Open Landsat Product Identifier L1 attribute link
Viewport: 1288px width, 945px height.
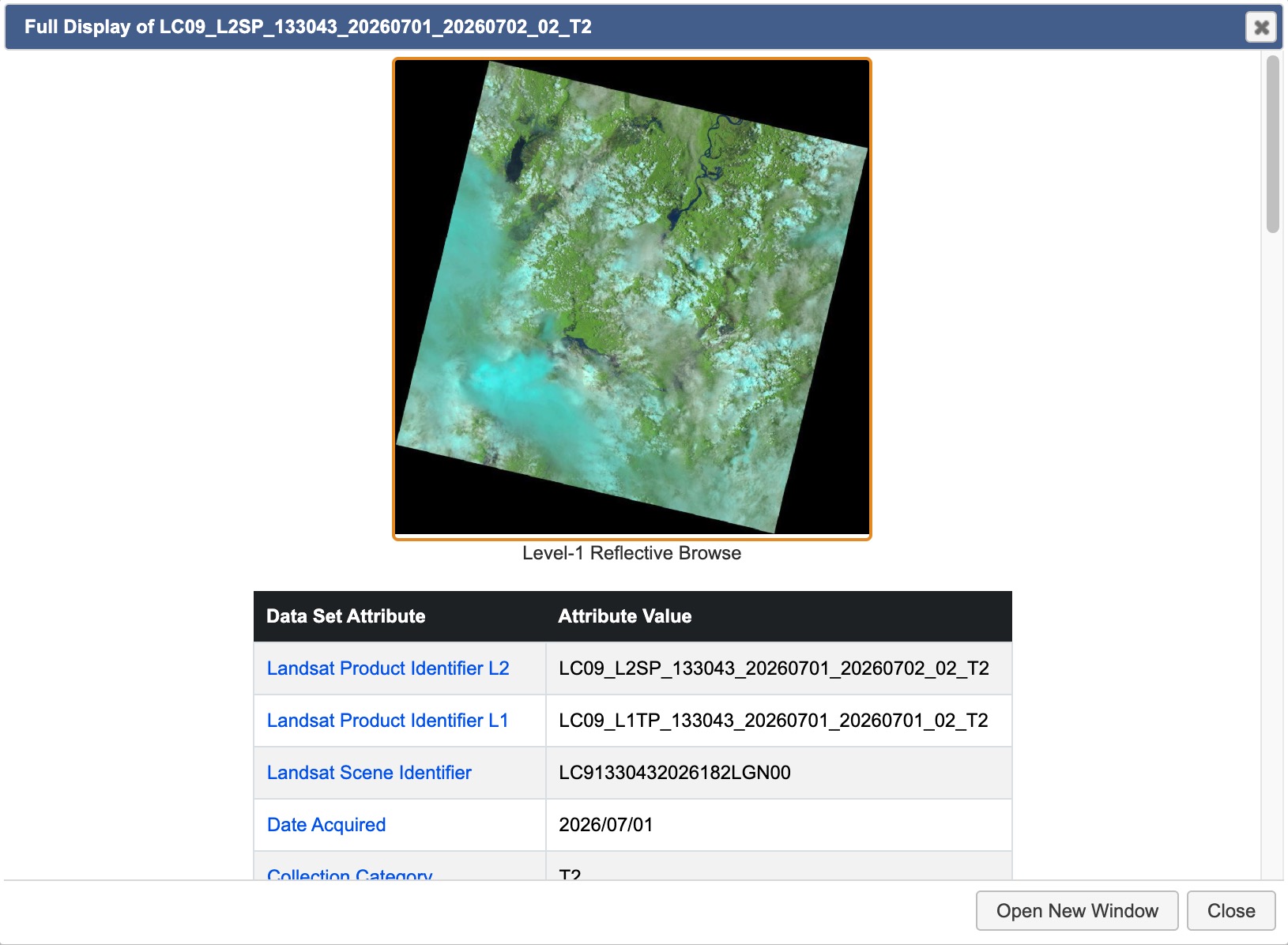(x=387, y=721)
